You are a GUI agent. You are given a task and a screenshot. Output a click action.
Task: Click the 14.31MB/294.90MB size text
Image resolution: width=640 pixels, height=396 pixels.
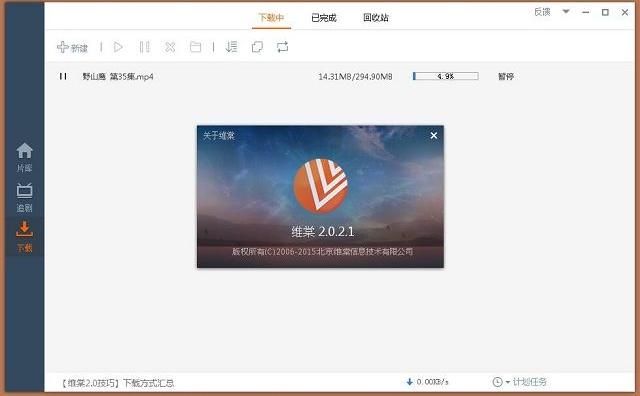pyautogui.click(x=355, y=76)
